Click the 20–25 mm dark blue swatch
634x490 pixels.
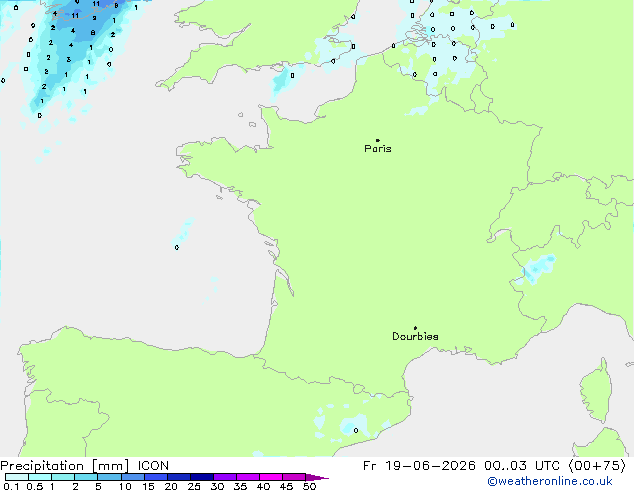point(178,477)
